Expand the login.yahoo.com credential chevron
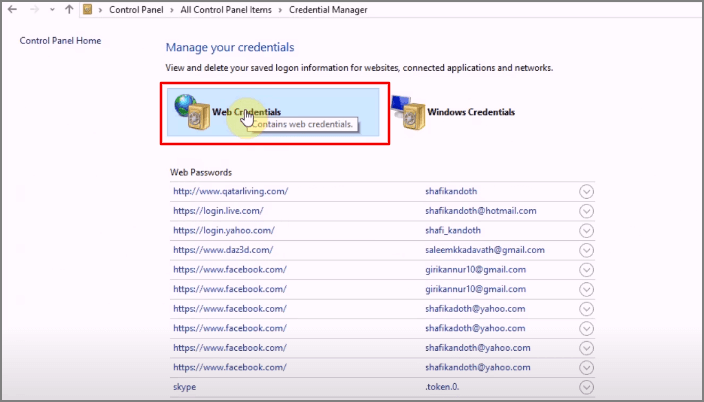The image size is (704, 402). click(x=587, y=231)
